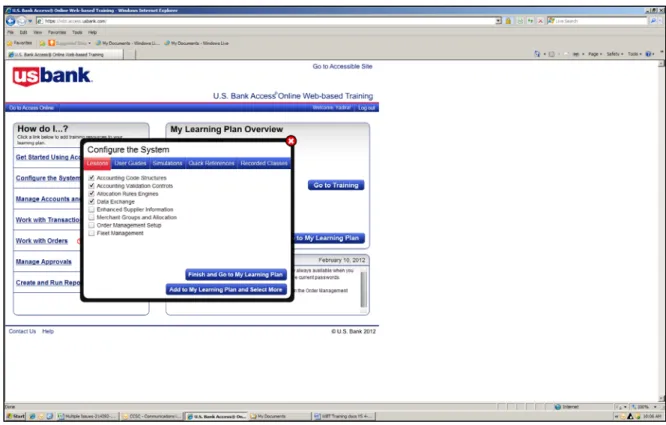The height and width of the screenshot is (425, 666).
Task: Toggle the Accounting Code Structures checkbox
Action: [x=91, y=178]
